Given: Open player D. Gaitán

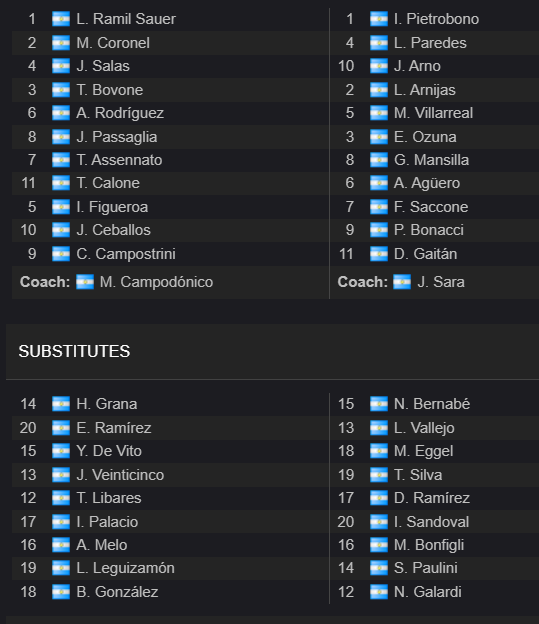Looking at the screenshot, I should click(x=425, y=254).
